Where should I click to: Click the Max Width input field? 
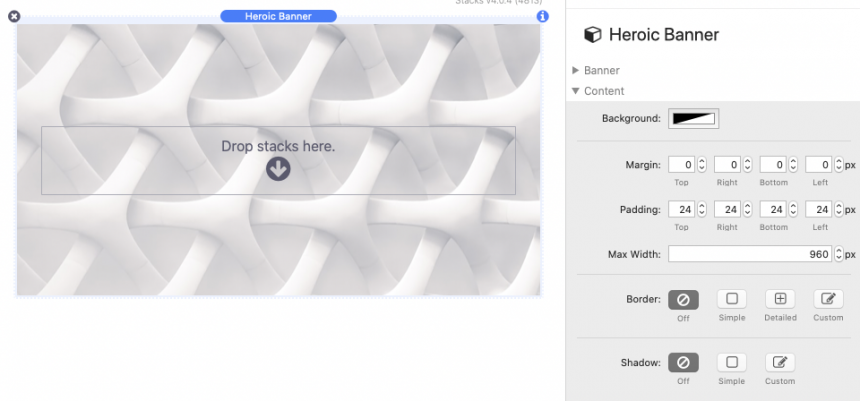click(748, 255)
